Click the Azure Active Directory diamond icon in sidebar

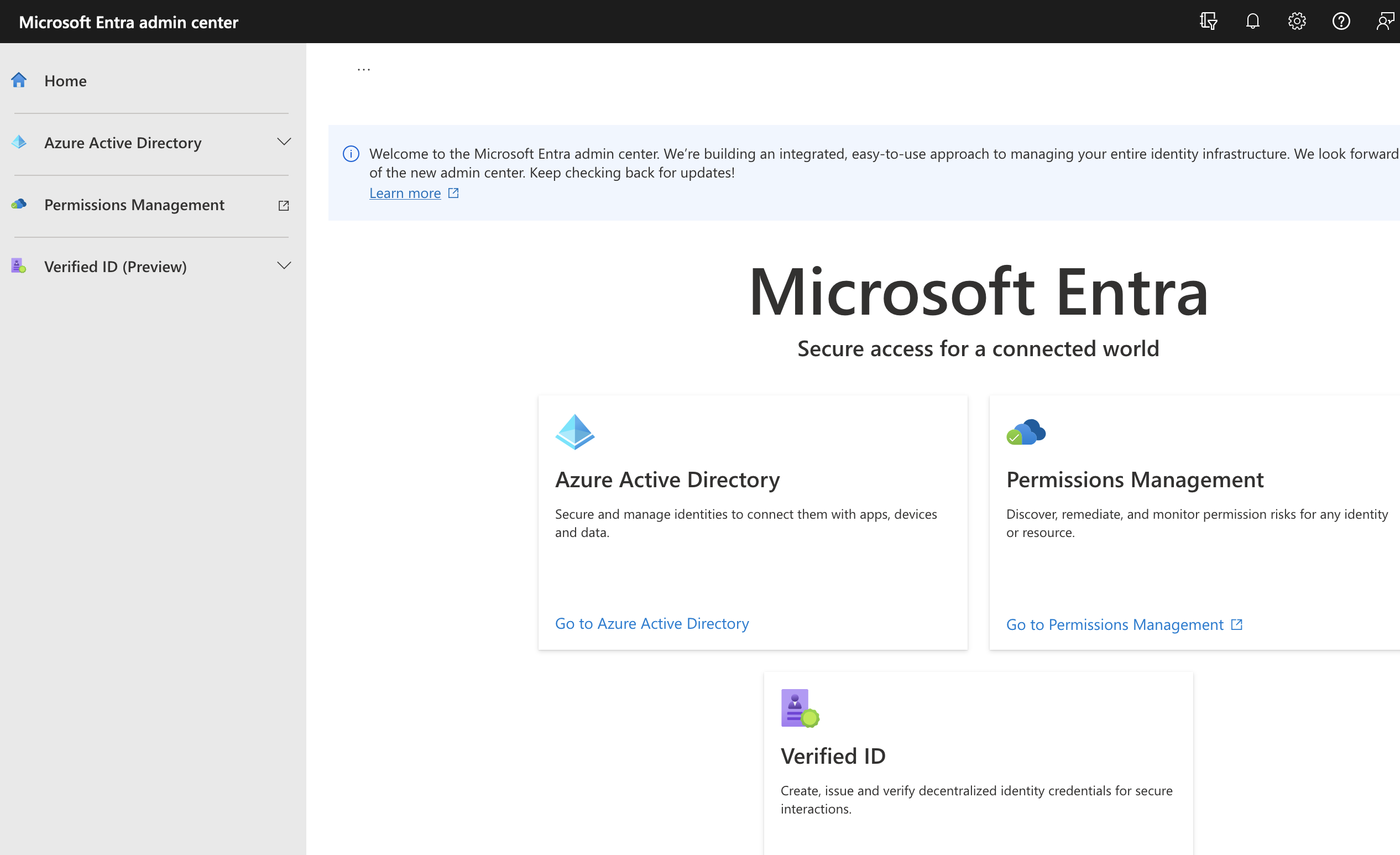(x=19, y=142)
